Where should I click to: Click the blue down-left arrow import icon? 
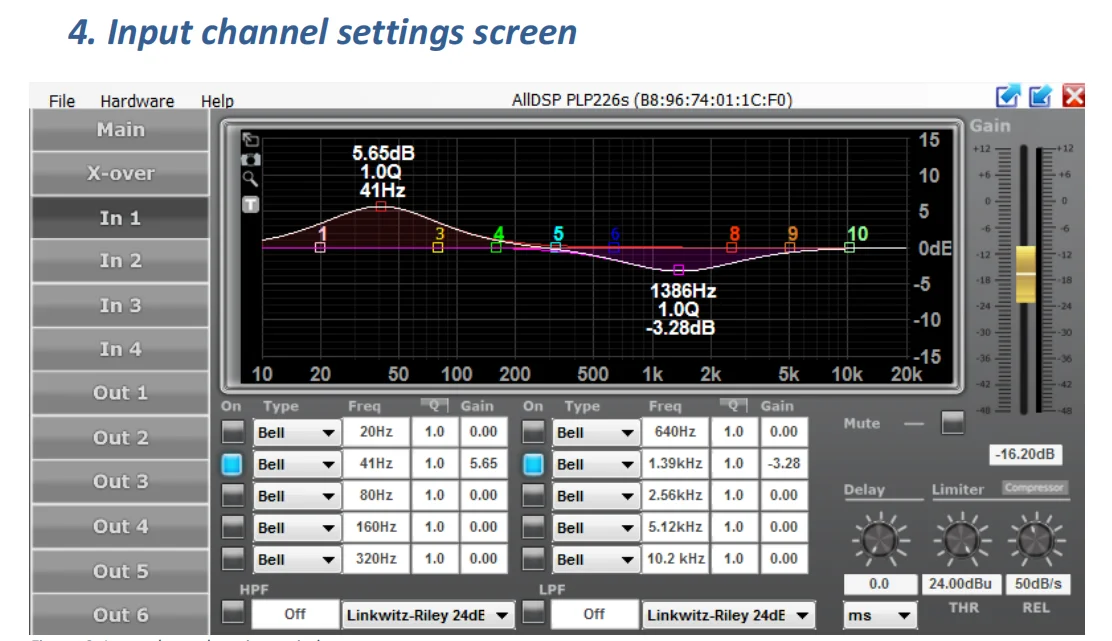(x=1041, y=96)
